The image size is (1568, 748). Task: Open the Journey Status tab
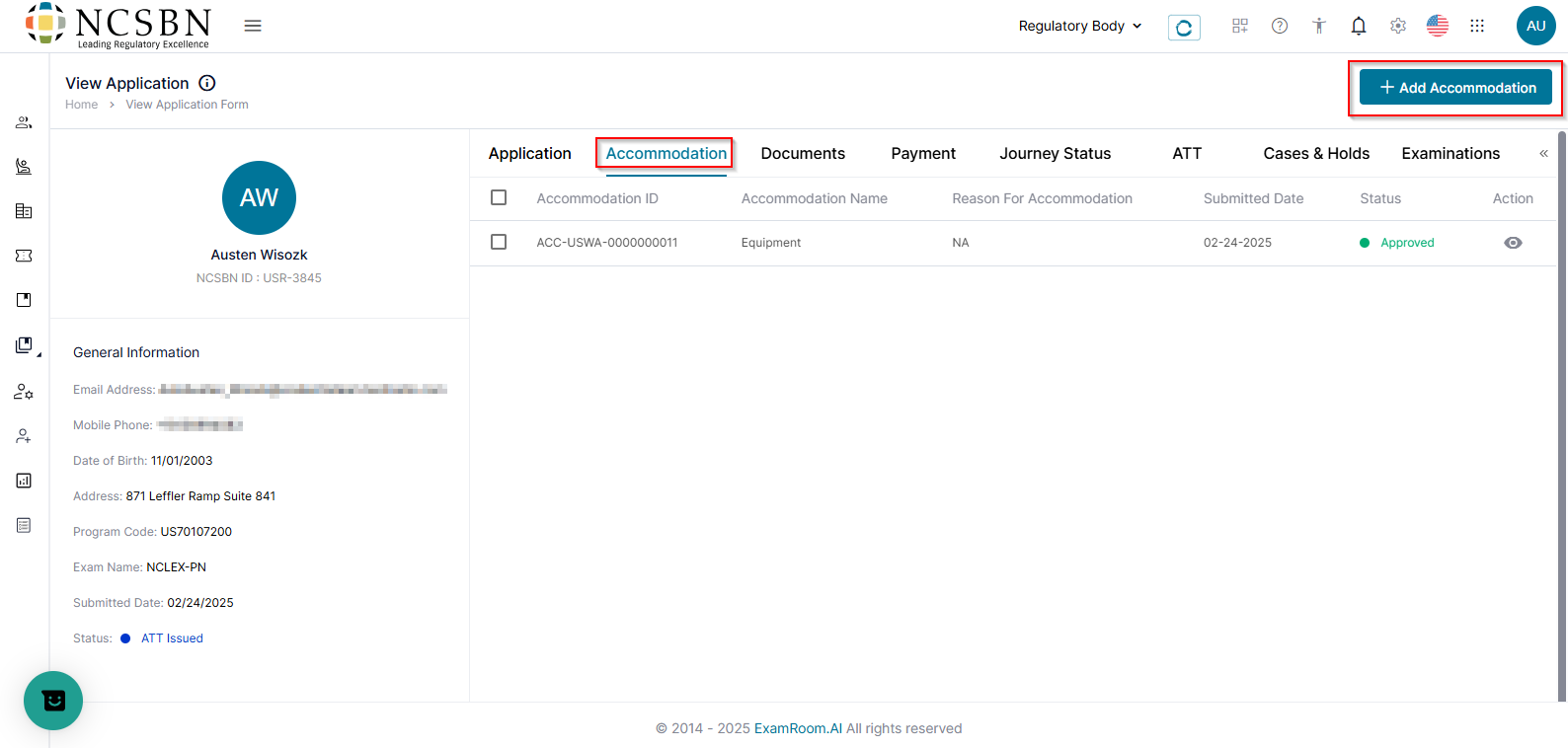point(1056,153)
